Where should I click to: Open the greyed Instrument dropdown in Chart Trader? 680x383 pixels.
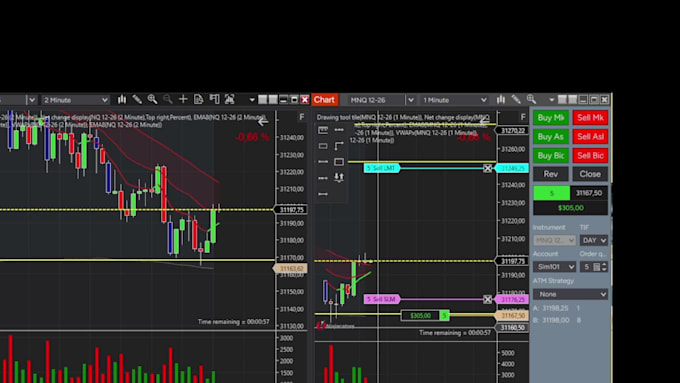click(555, 240)
